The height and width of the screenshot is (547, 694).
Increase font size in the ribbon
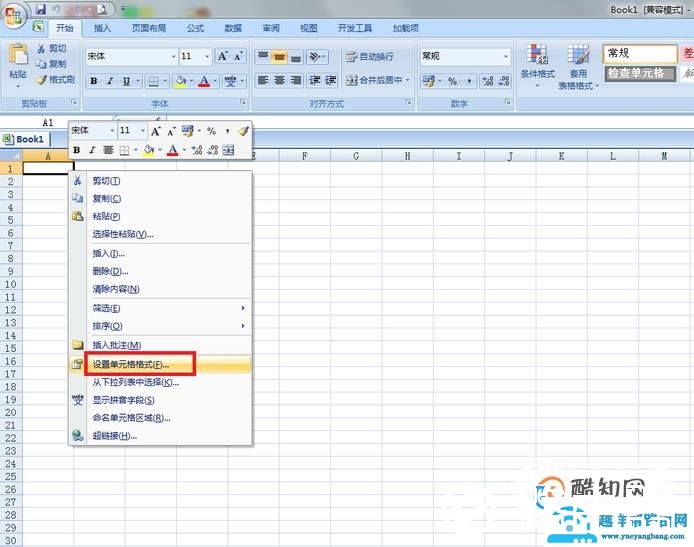pos(223,56)
